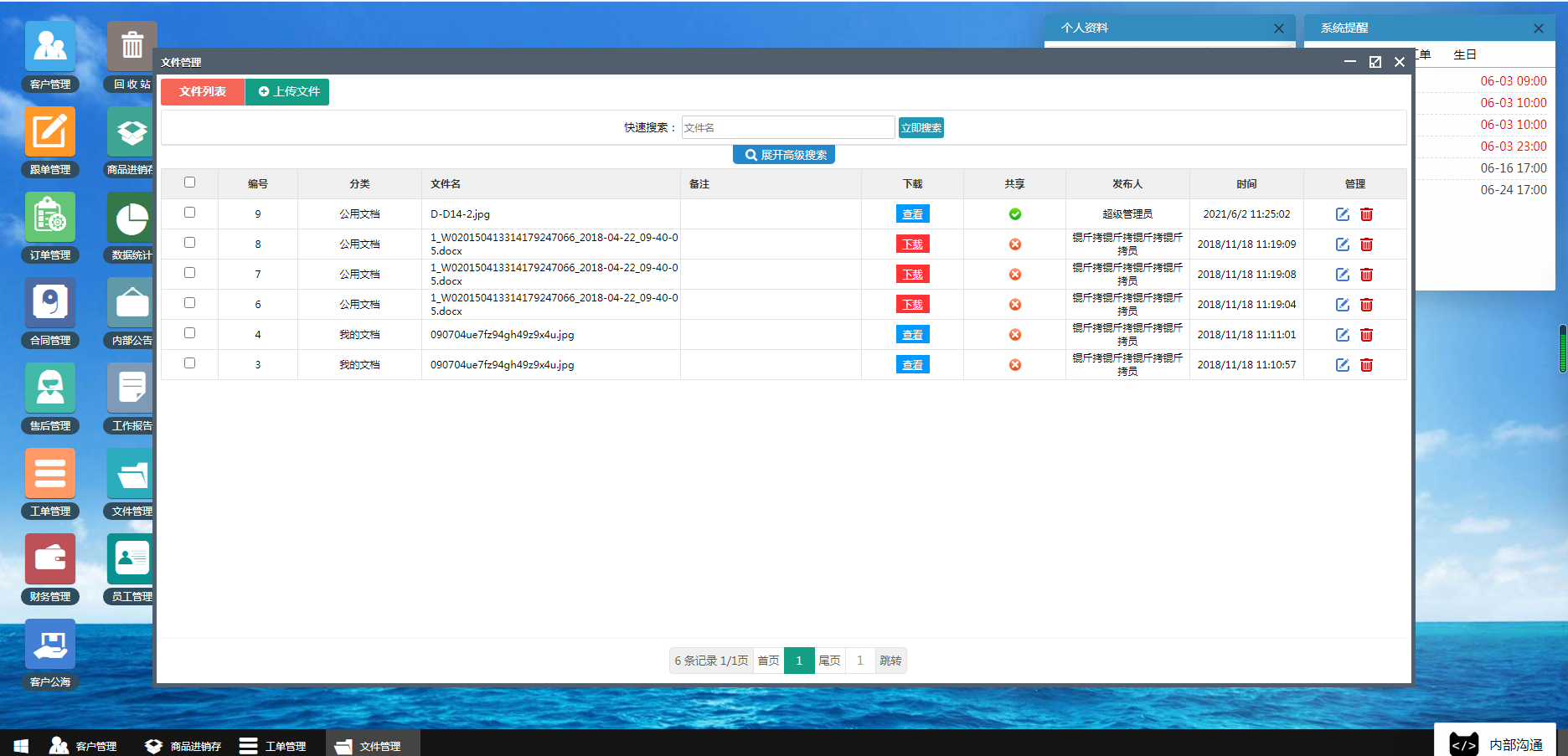Switch to 商品进销存 in the taskbar
Image resolution: width=1568 pixels, height=756 pixels.
click(183, 745)
